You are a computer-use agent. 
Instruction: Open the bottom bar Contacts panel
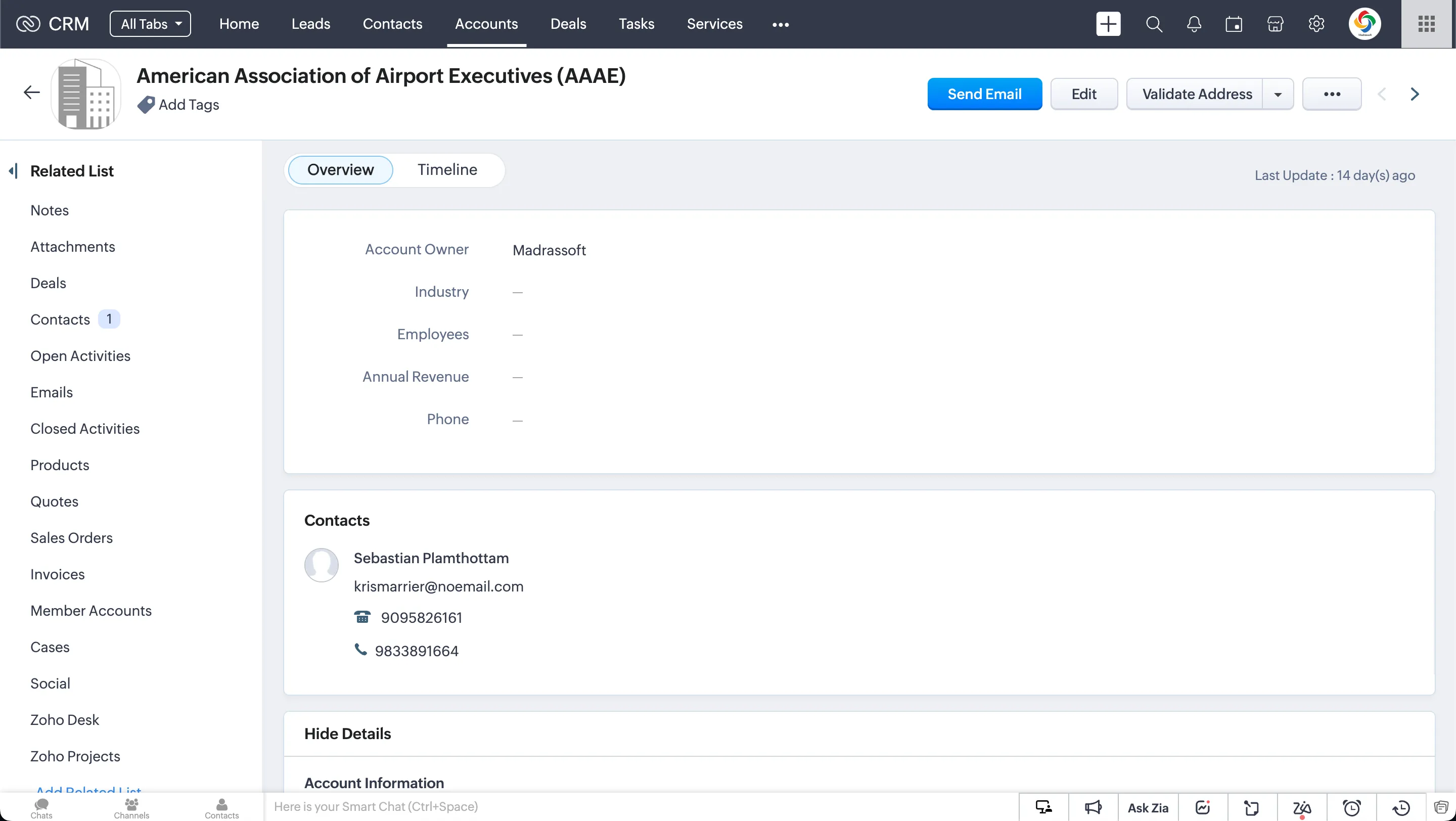click(221, 808)
